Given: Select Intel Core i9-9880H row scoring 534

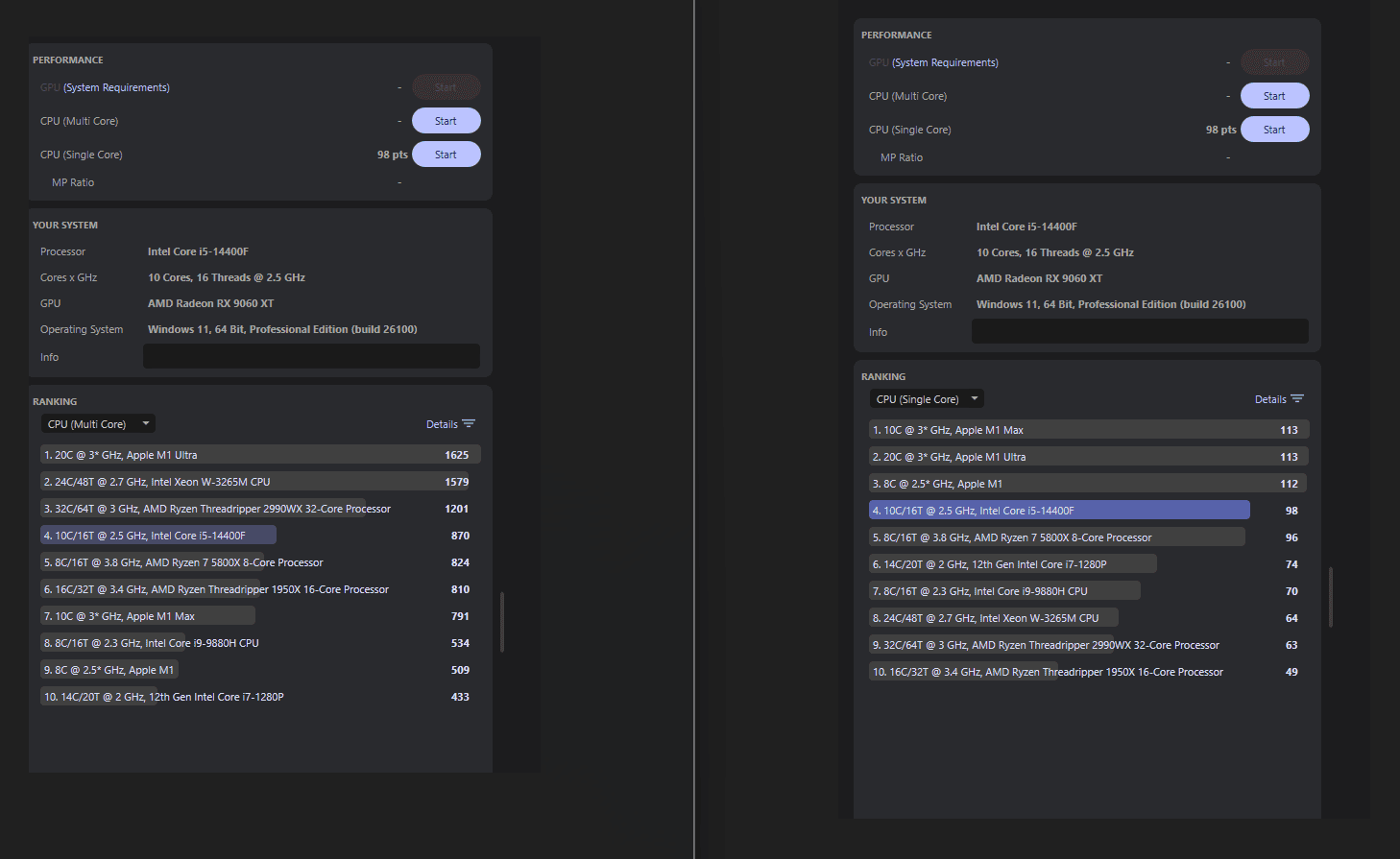Looking at the screenshot, I should click(260, 643).
